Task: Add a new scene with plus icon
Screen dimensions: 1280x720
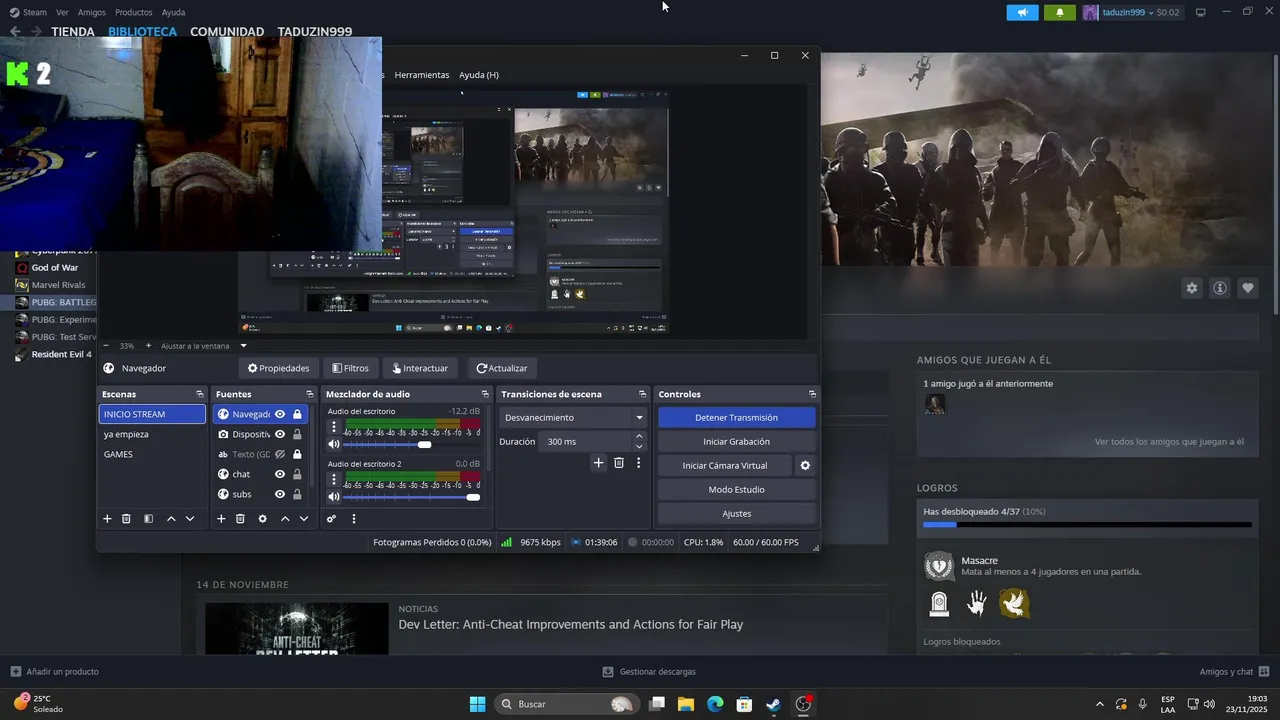Action: click(107, 519)
